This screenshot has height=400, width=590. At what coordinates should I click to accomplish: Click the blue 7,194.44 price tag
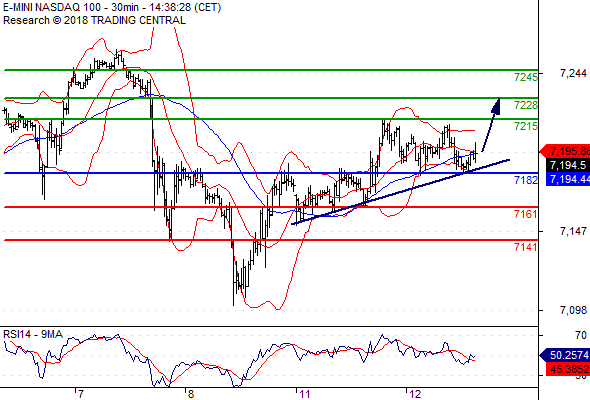tap(568, 179)
